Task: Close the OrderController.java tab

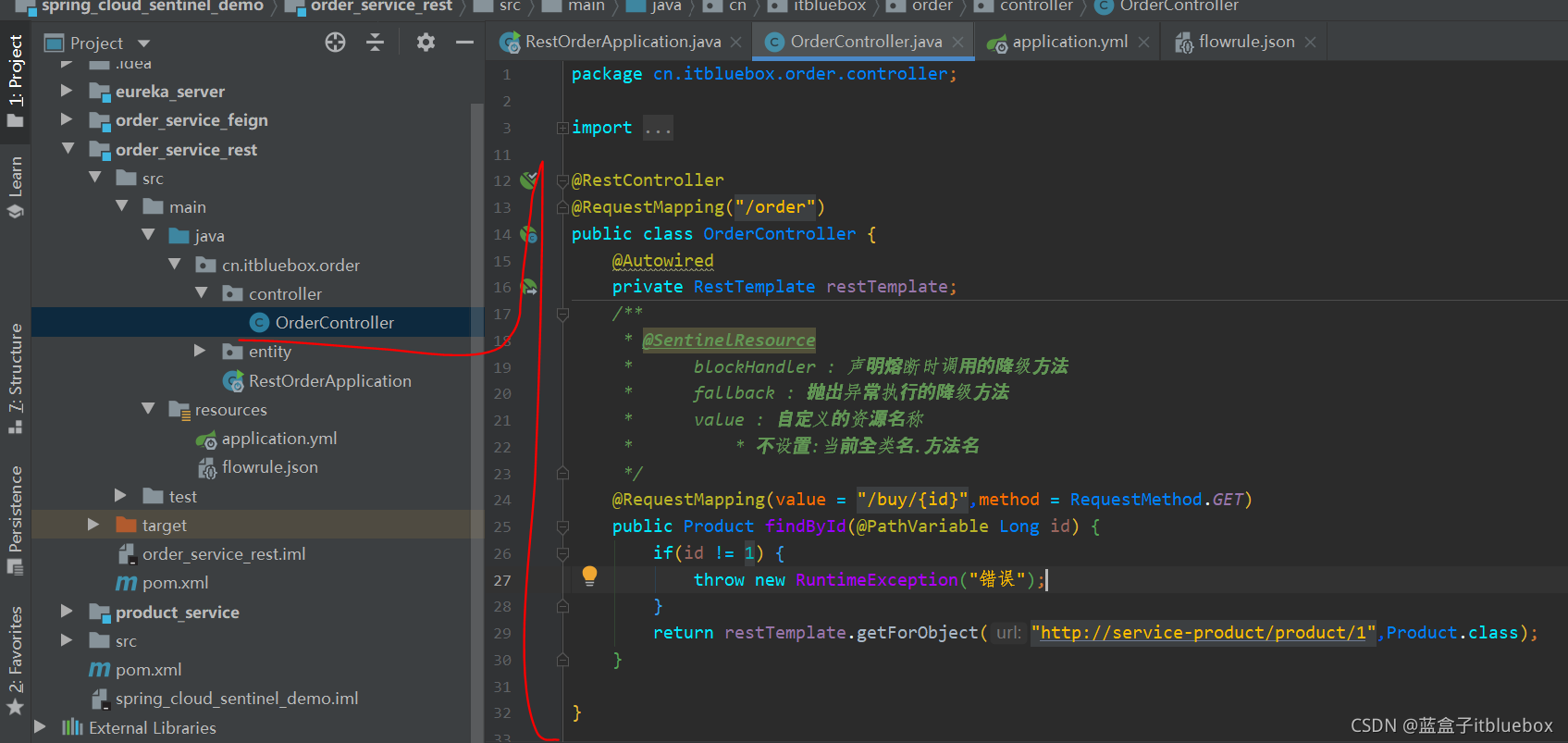Action: point(957,43)
